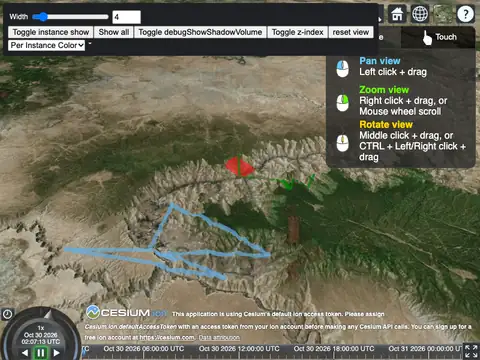This screenshot has width=480, height=360.
Task: Click the Width value input field
Action: pyautogui.click(x=126, y=17)
